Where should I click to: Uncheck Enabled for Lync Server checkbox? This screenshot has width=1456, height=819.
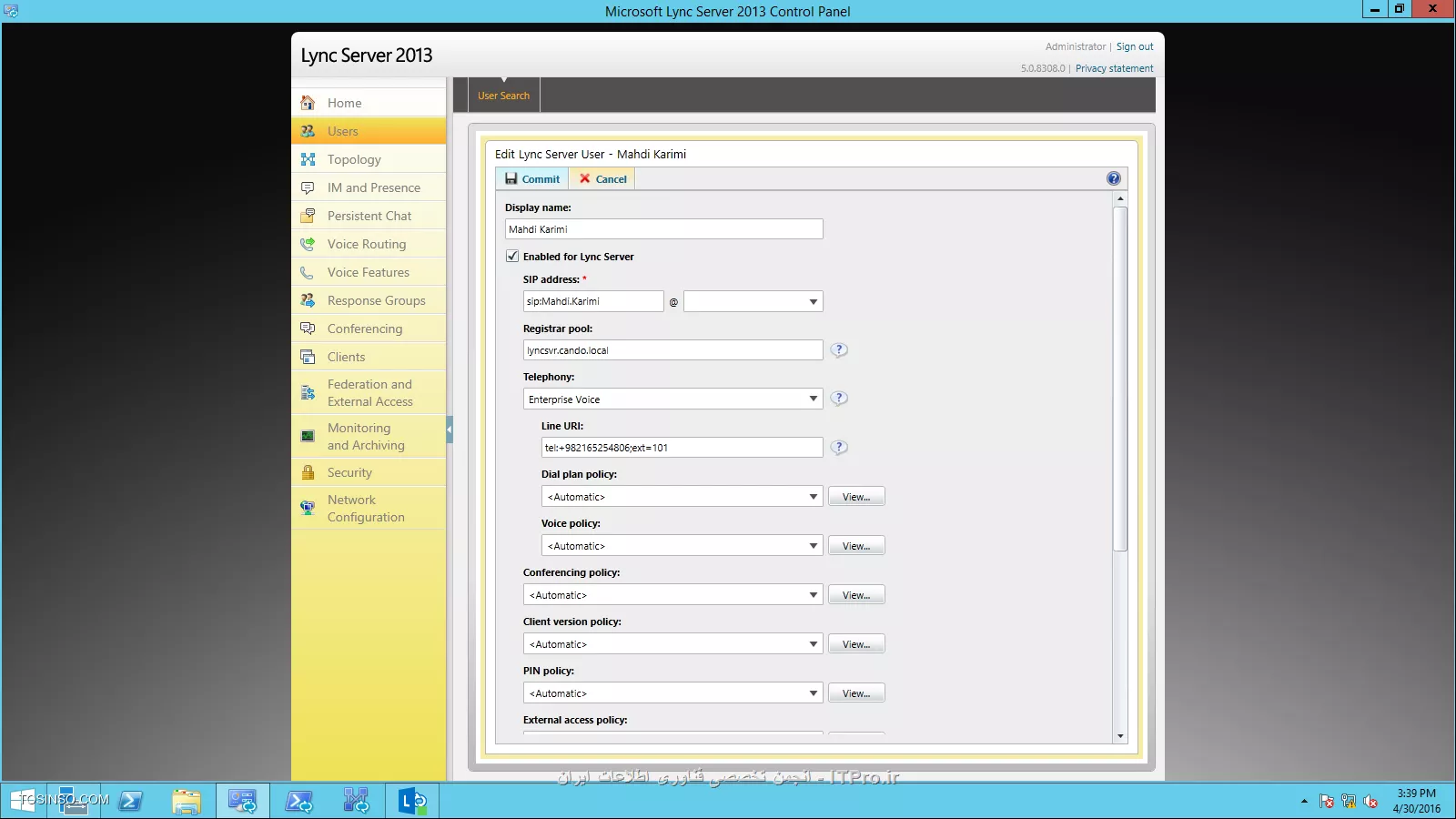tap(512, 256)
